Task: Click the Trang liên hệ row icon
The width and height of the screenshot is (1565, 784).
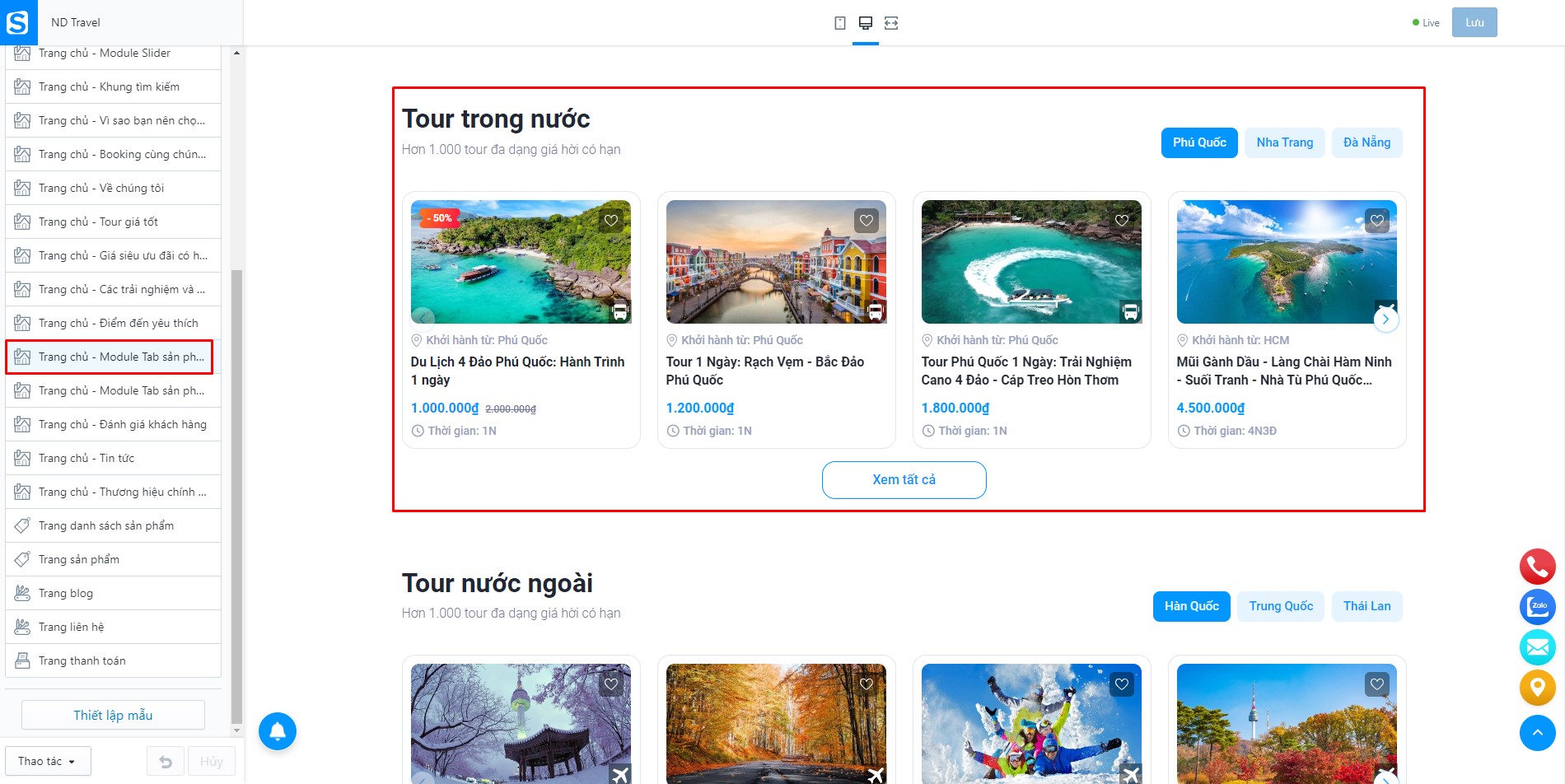Action: point(22,627)
